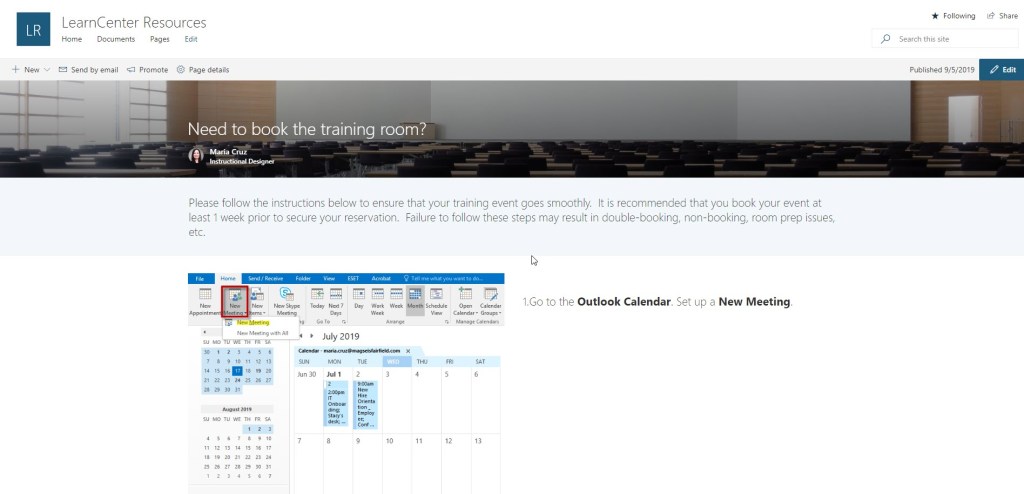The width and height of the screenshot is (1024, 494).
Task: Open Page details gear icon
Action: coord(180,70)
